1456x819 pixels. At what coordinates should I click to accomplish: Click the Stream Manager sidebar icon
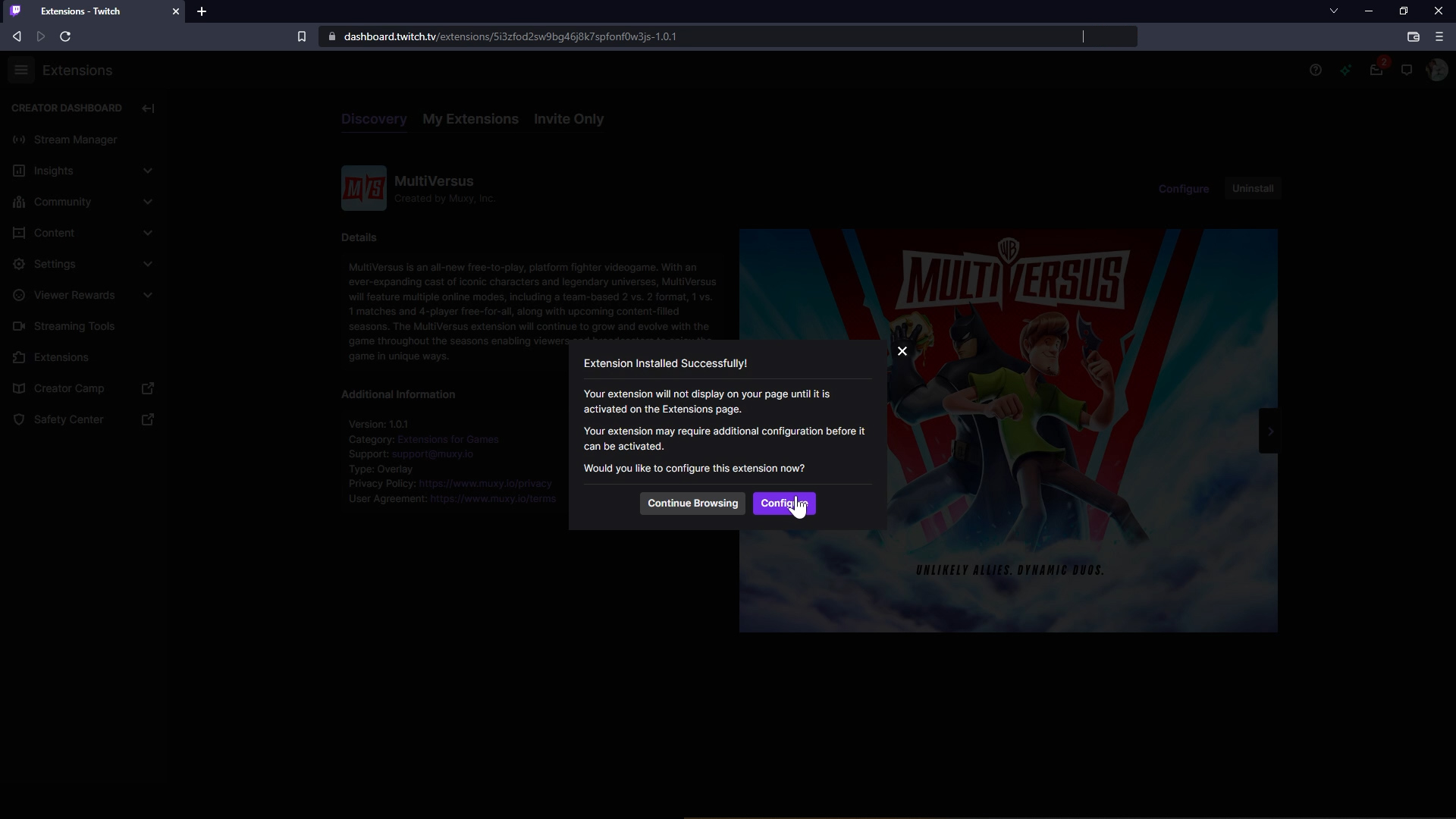(x=19, y=140)
